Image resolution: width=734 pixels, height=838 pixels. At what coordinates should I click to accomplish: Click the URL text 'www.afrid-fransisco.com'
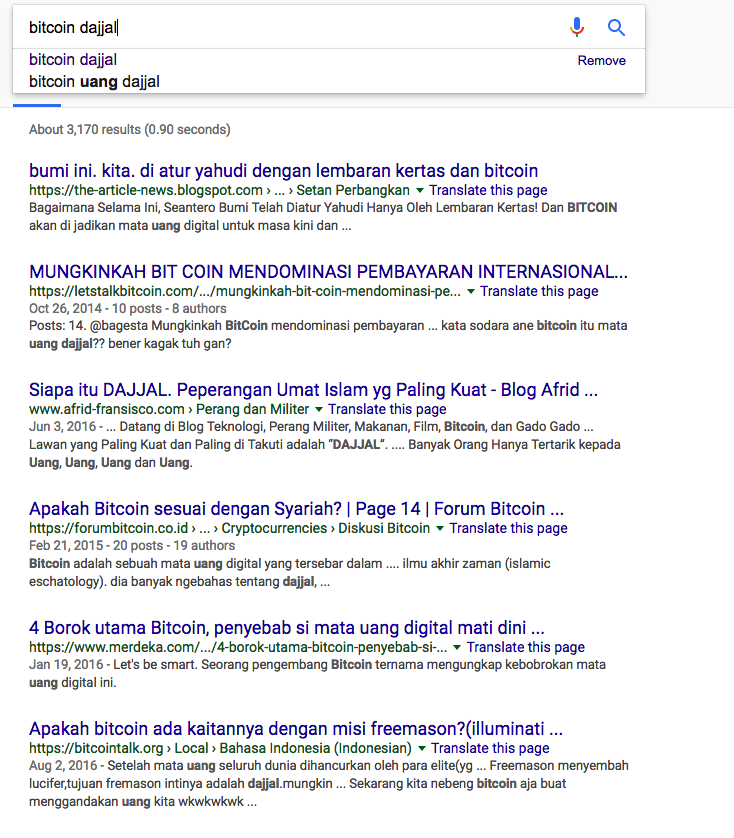click(106, 409)
